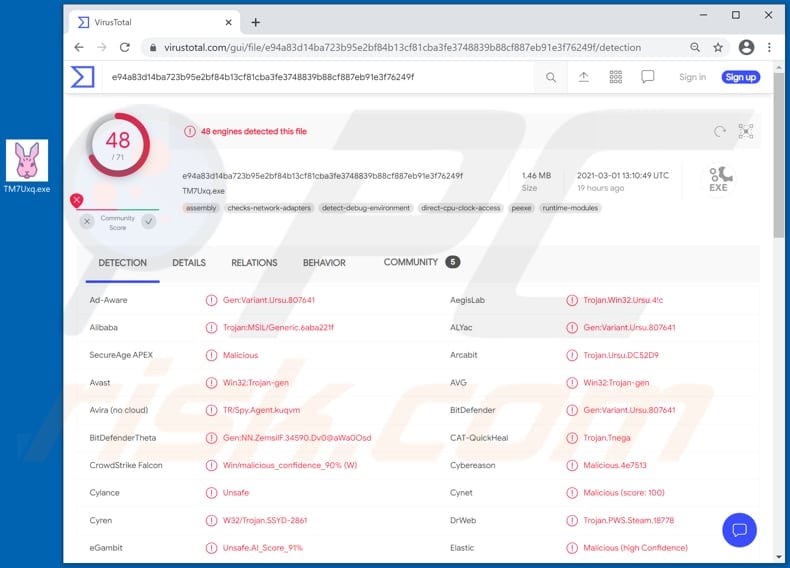Click the alert icon beside Ad-Aware detection
Viewport: 790px width, 568px height.
[x=211, y=300]
